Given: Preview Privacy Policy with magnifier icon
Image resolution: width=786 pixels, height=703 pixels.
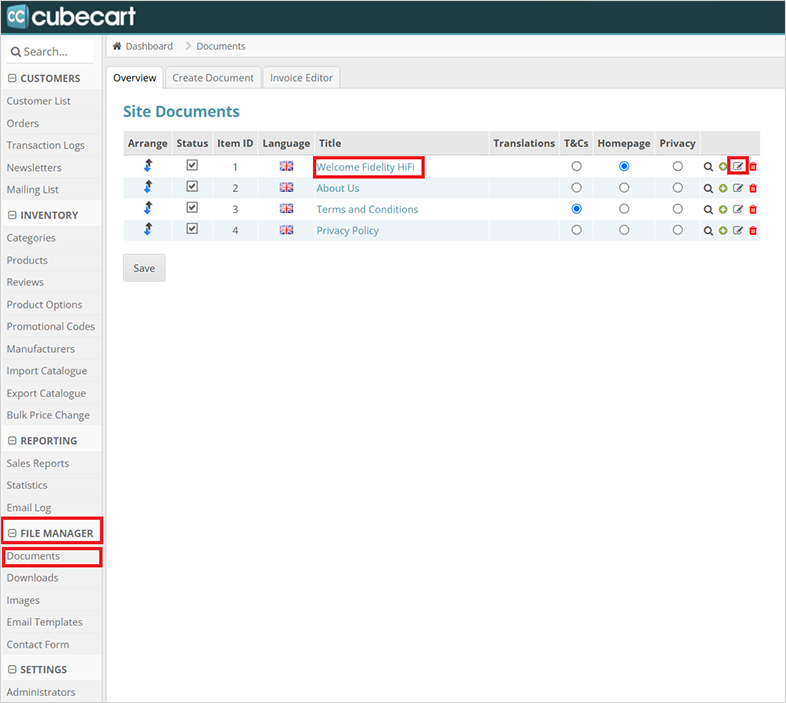Looking at the screenshot, I should click(x=708, y=231).
